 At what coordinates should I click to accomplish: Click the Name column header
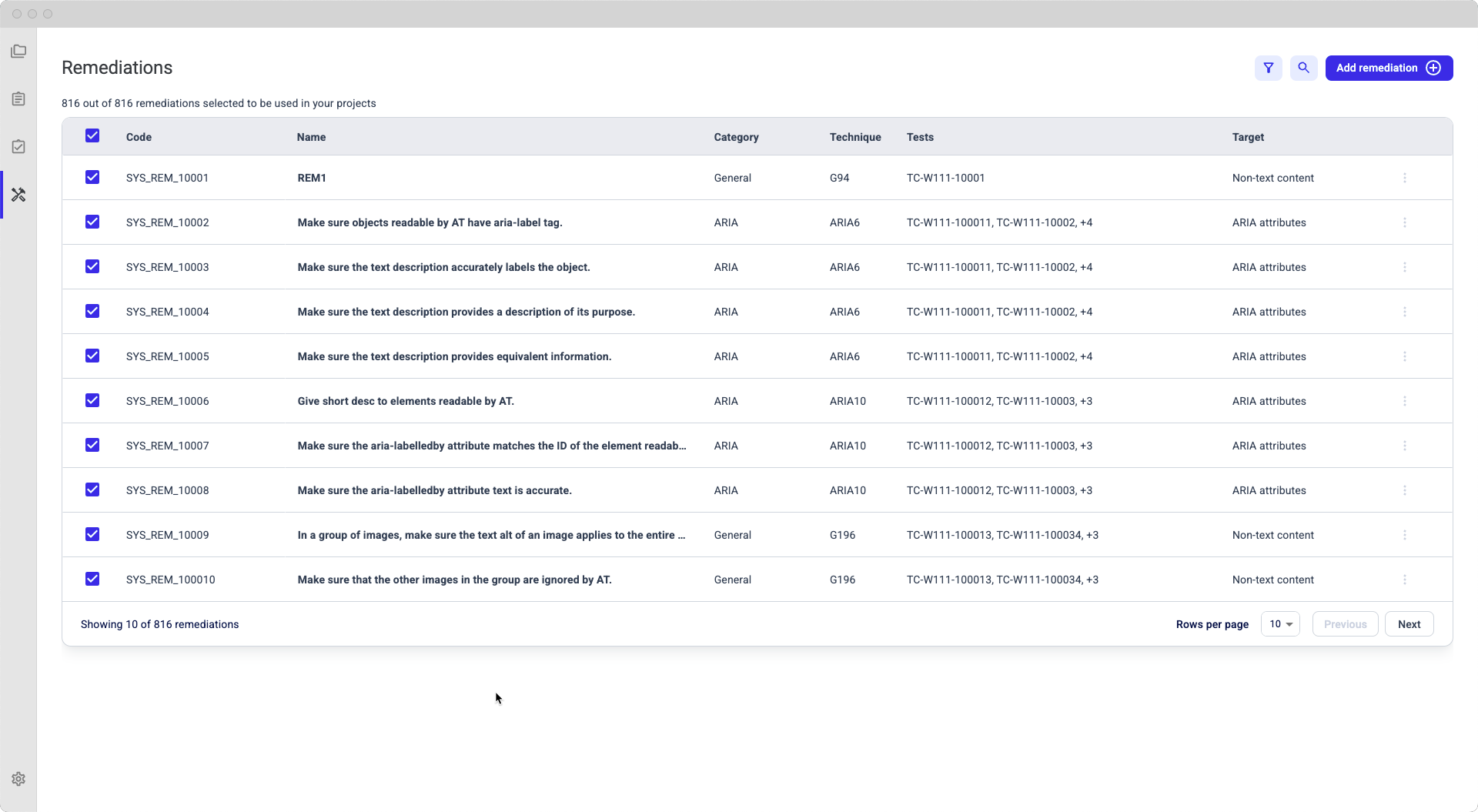click(x=311, y=137)
